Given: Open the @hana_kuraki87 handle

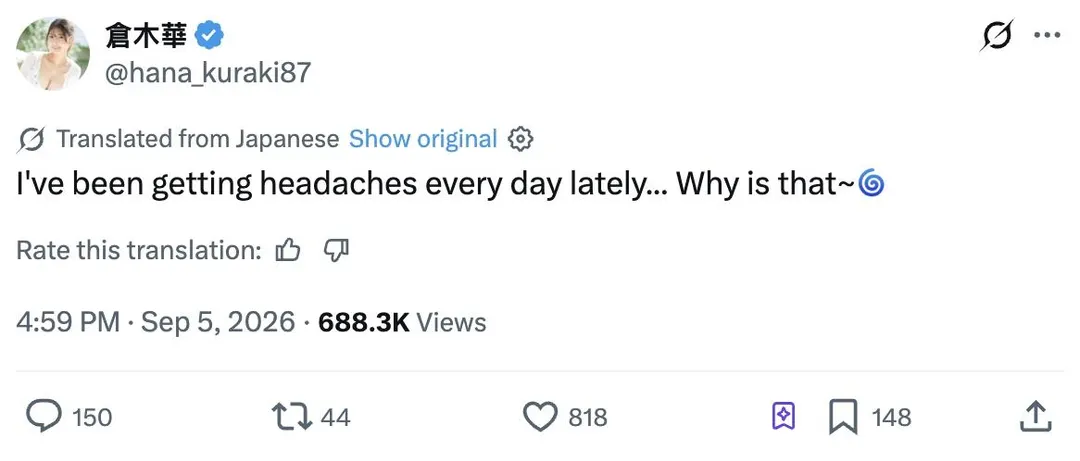Looking at the screenshot, I should click(208, 72).
